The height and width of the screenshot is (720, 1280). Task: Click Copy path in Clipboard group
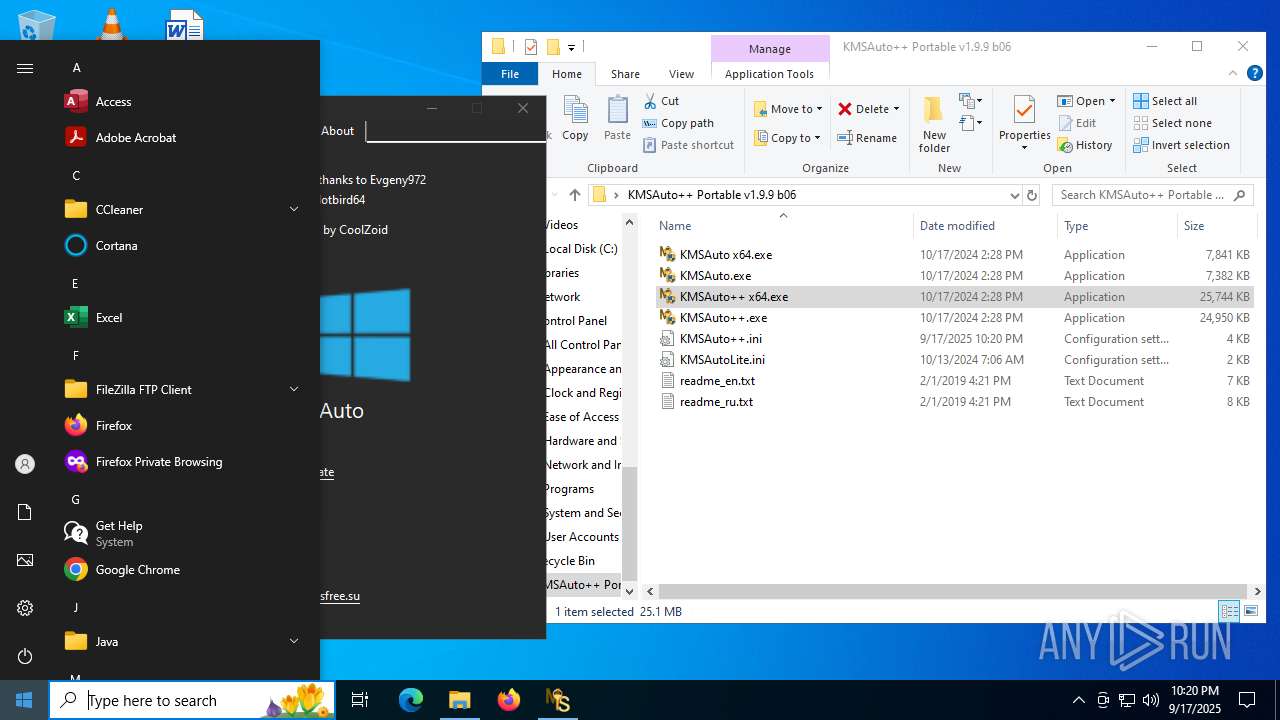(678, 123)
